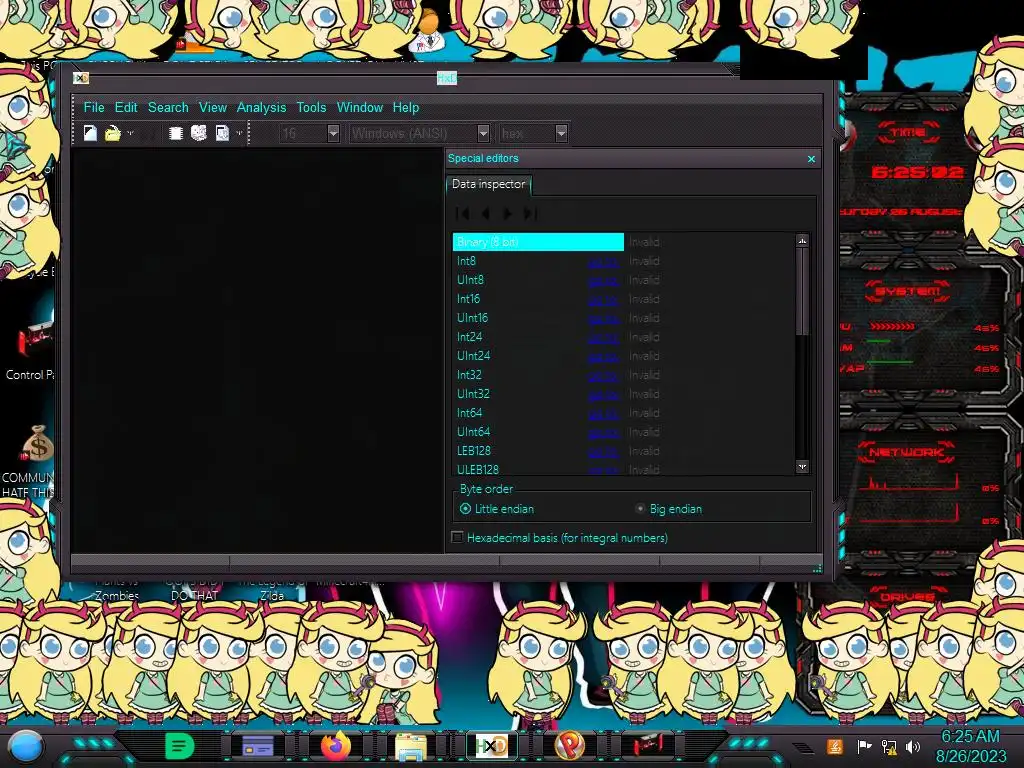Select the UInt64 row in Data inspector

624,432
